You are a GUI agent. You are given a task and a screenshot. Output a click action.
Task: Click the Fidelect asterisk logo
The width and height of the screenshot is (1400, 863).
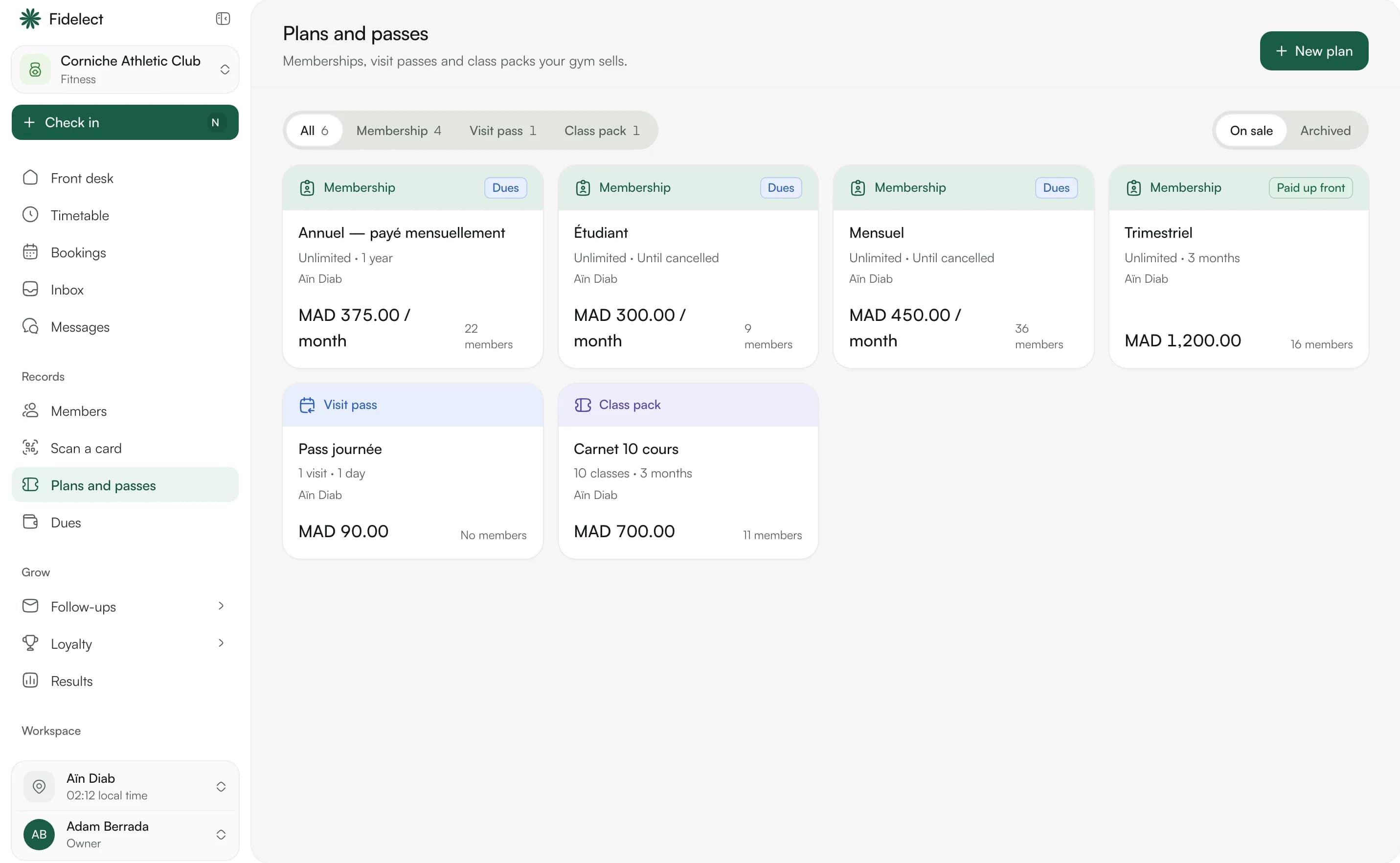[30, 19]
